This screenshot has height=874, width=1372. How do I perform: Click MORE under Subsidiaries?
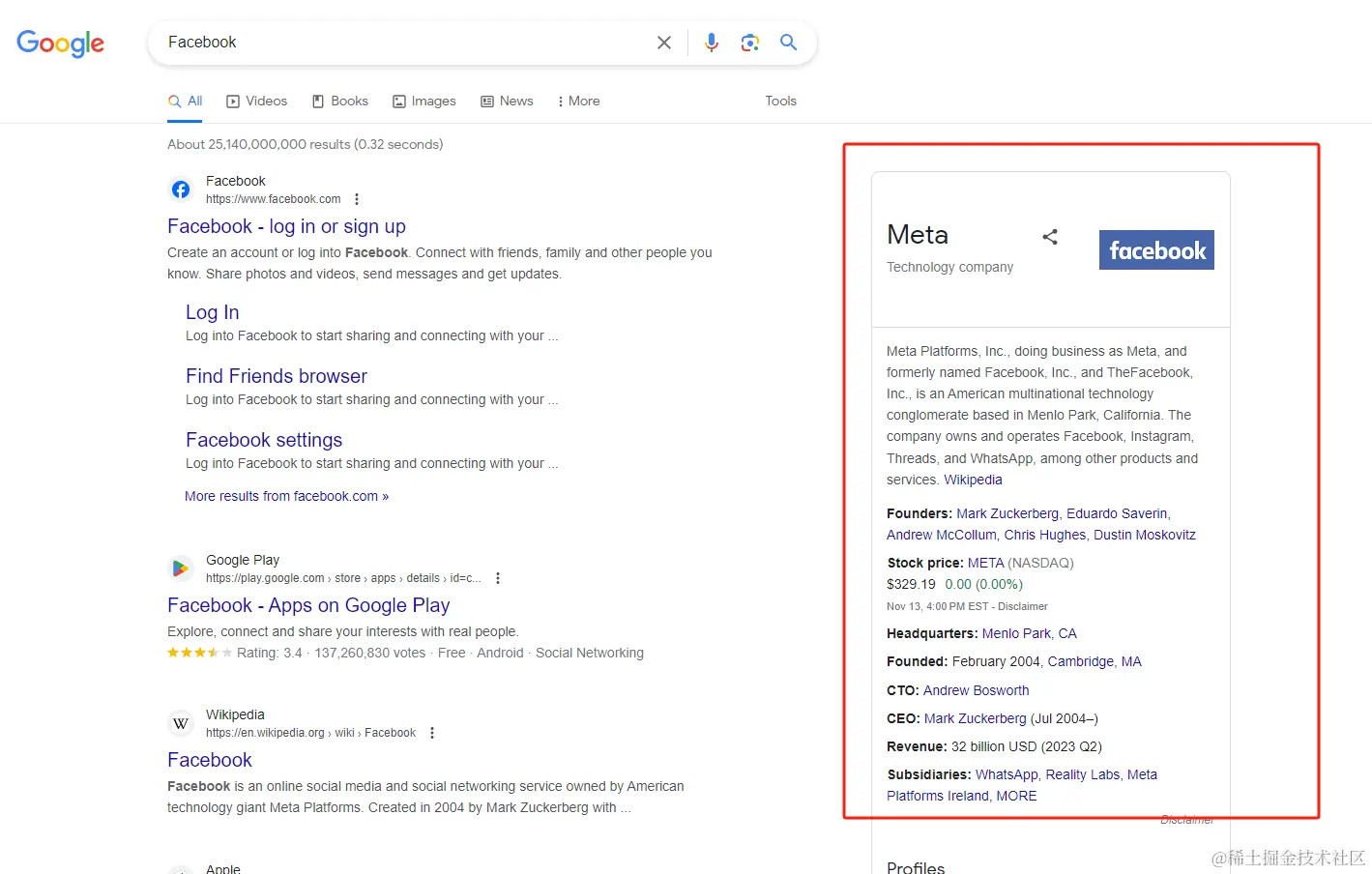[x=1016, y=796]
